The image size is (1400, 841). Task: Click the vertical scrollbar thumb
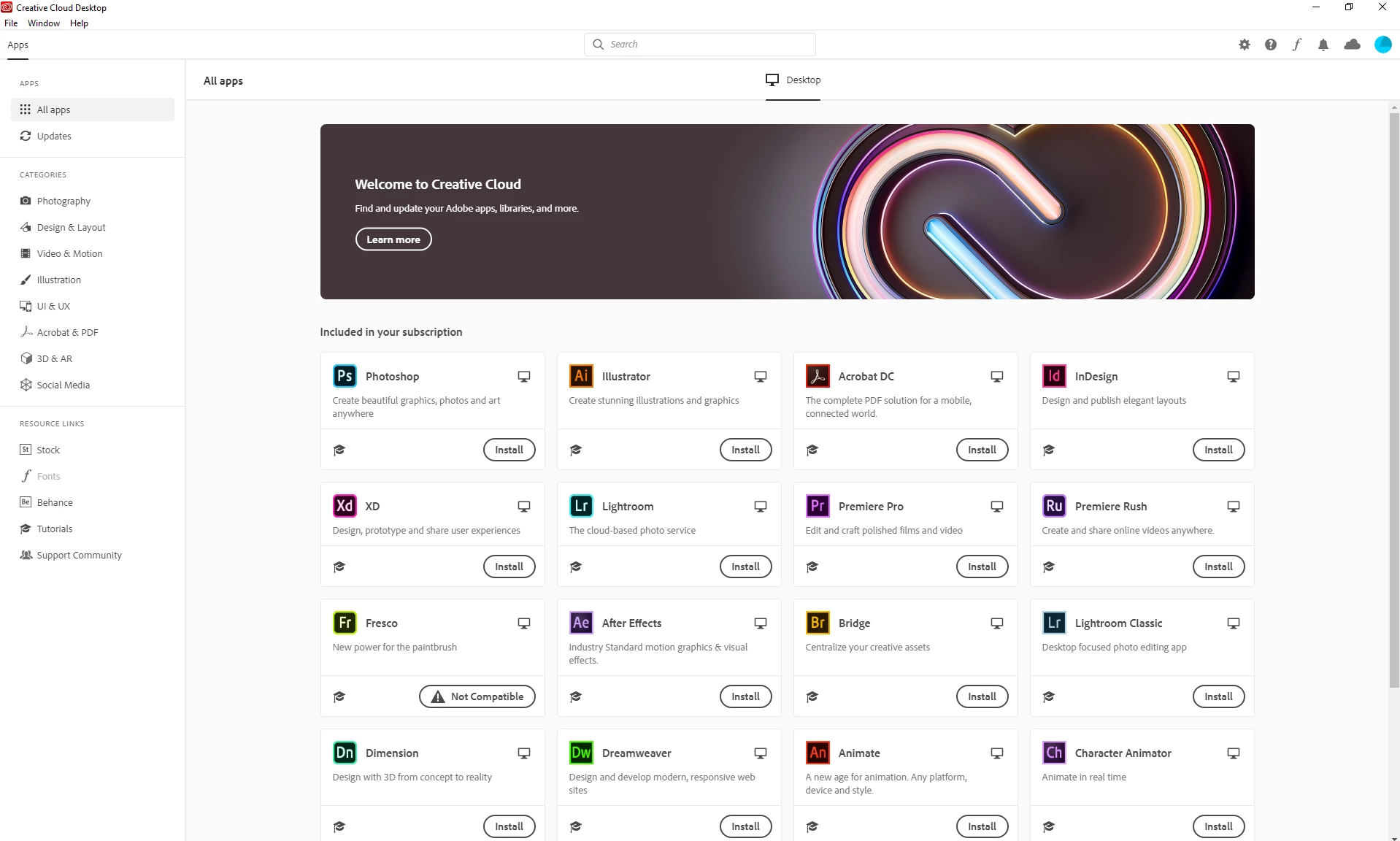pos(1394,400)
